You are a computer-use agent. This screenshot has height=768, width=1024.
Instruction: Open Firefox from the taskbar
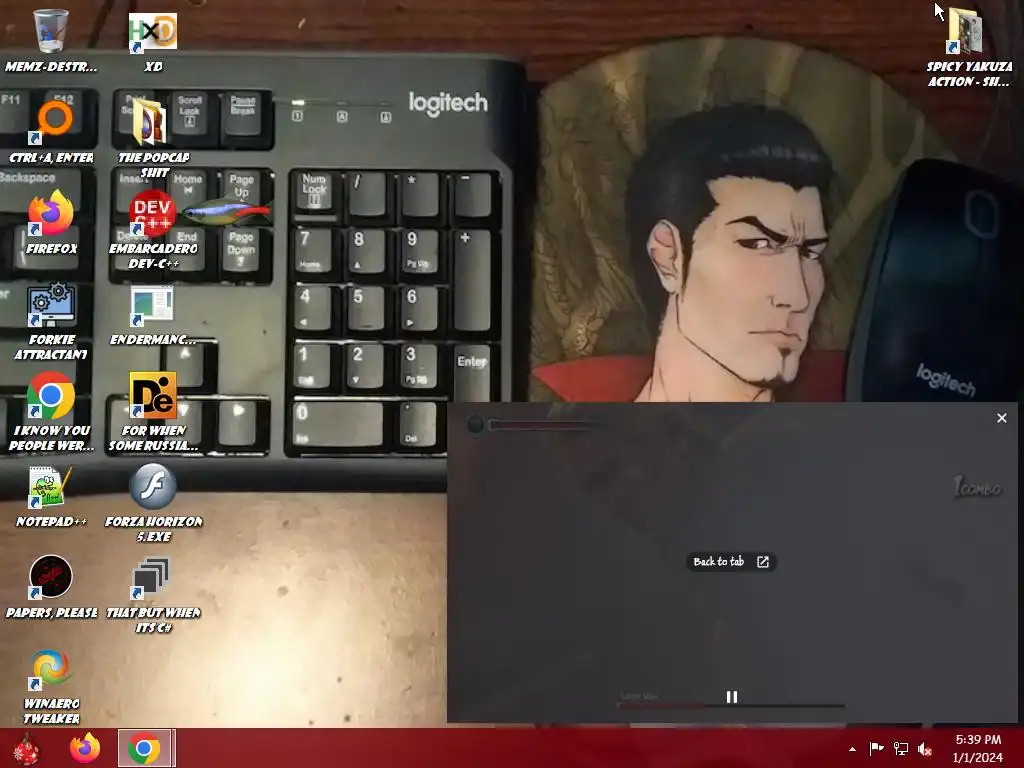point(85,748)
